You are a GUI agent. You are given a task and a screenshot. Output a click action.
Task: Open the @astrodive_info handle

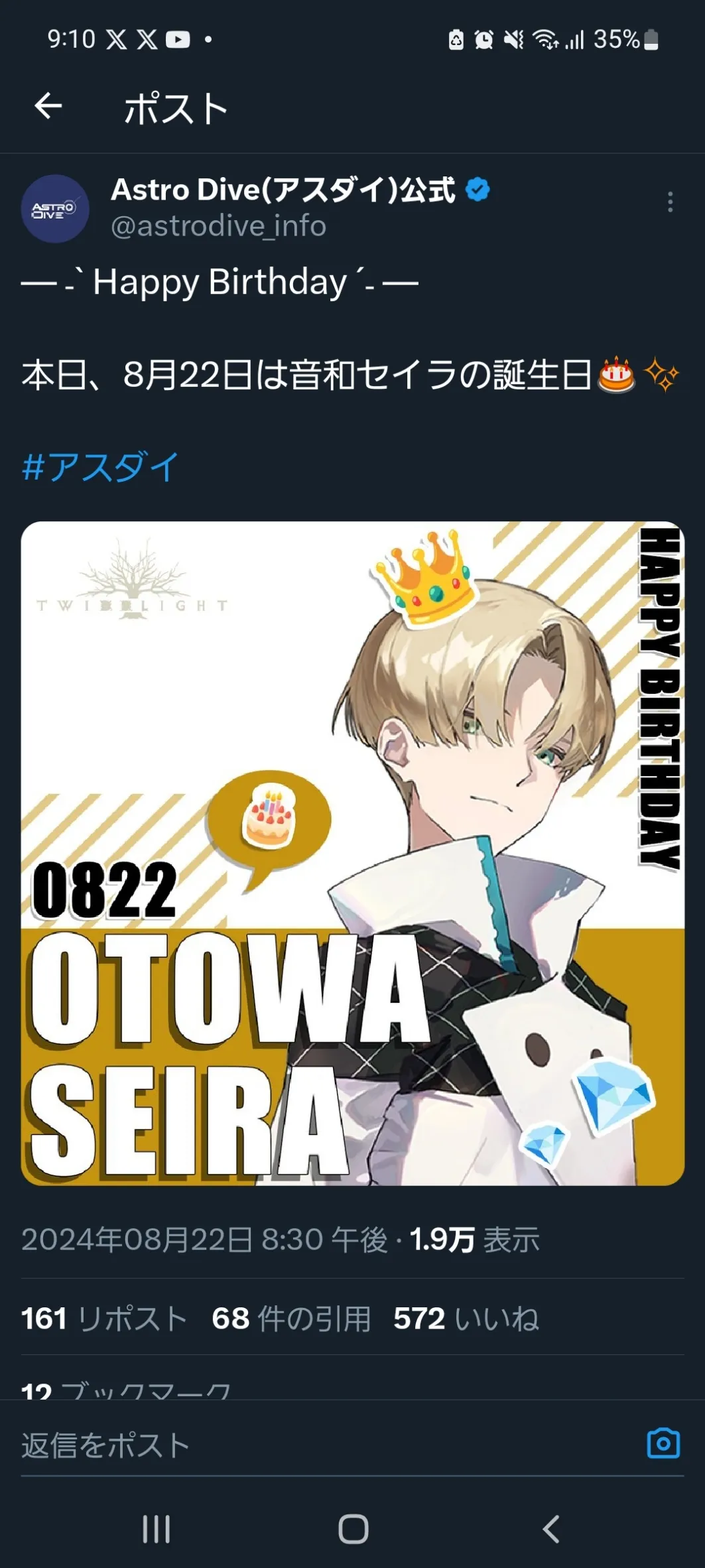tap(218, 226)
